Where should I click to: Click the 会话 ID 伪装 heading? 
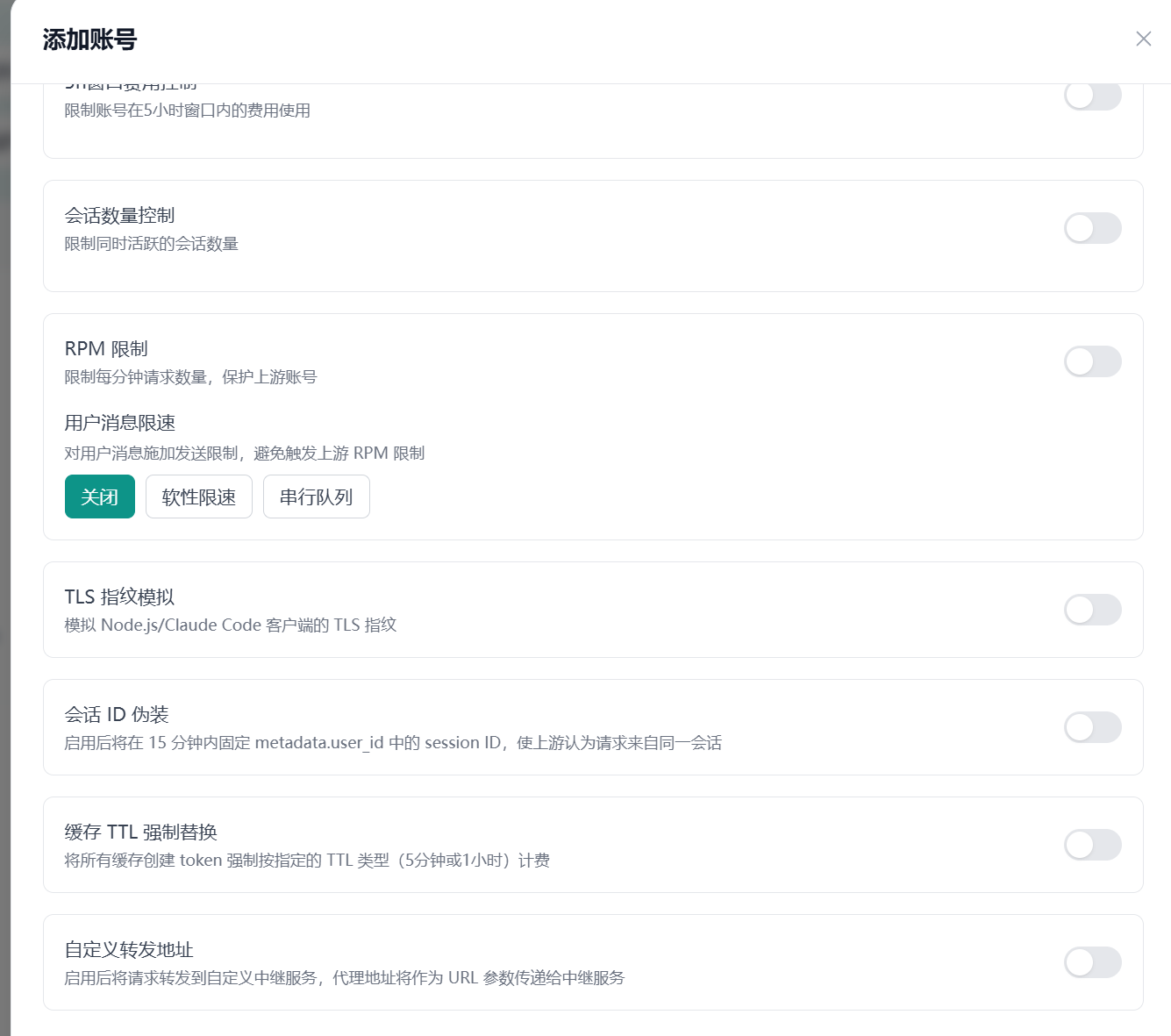(x=117, y=715)
